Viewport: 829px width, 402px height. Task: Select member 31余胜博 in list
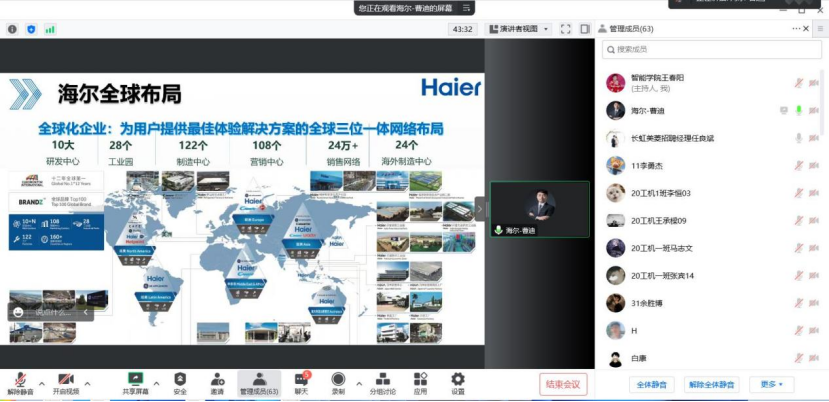(712, 303)
